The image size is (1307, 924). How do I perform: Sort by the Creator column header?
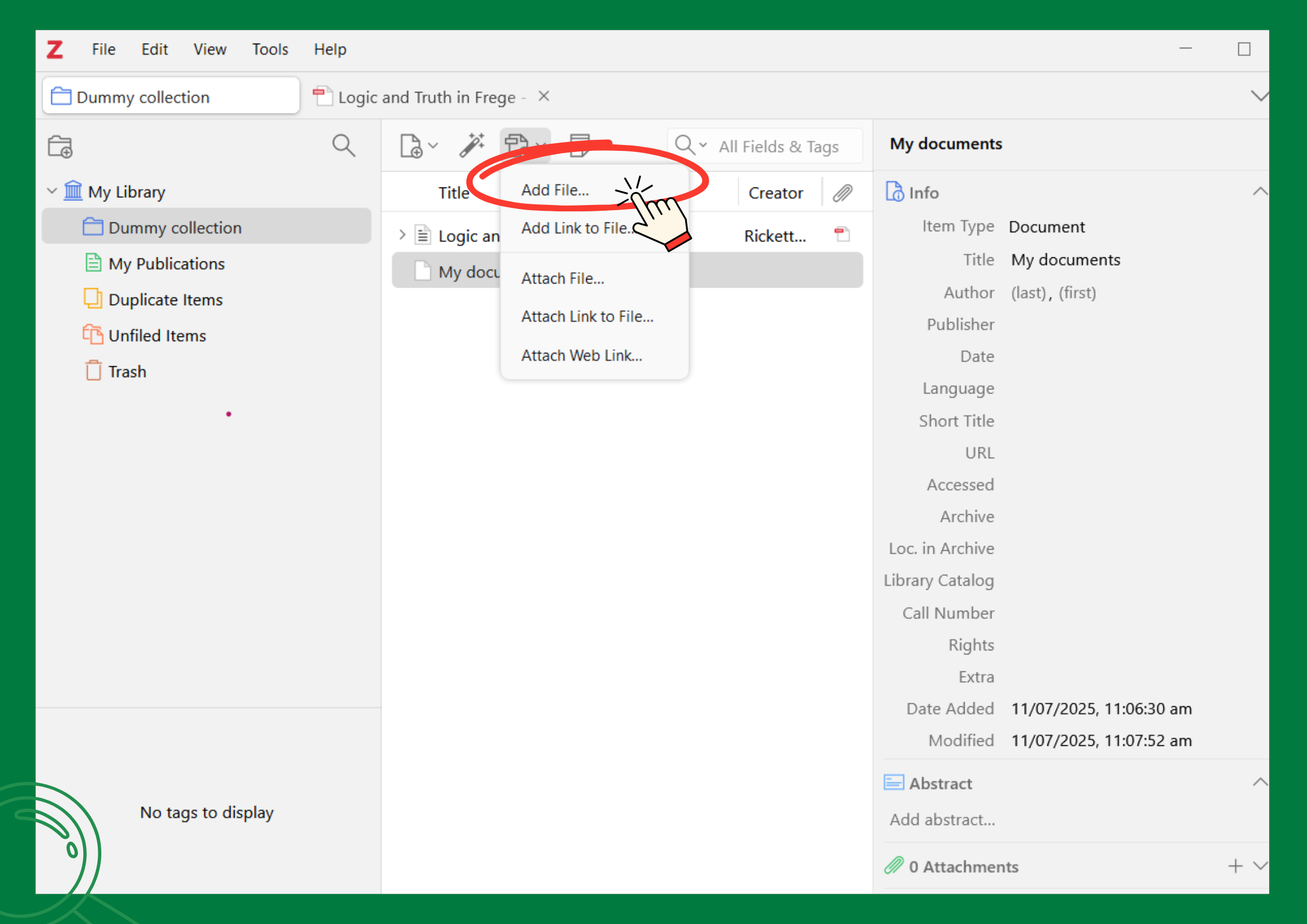click(775, 193)
